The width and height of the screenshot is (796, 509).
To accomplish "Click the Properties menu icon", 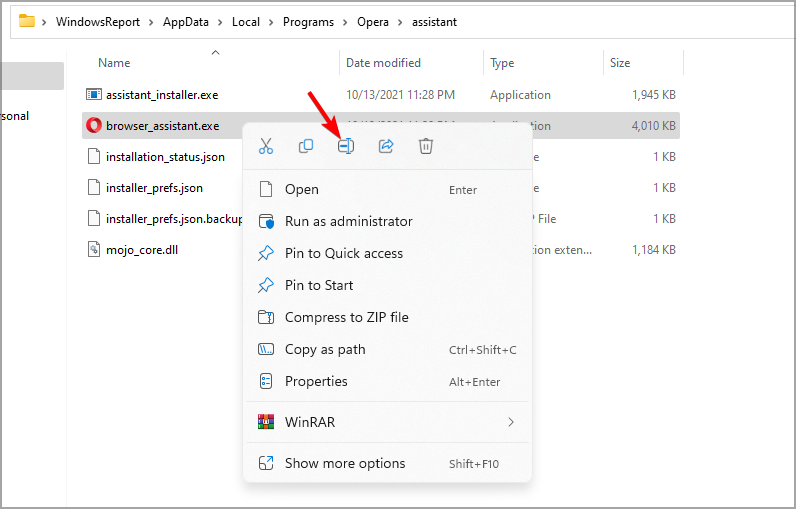I will [x=266, y=381].
